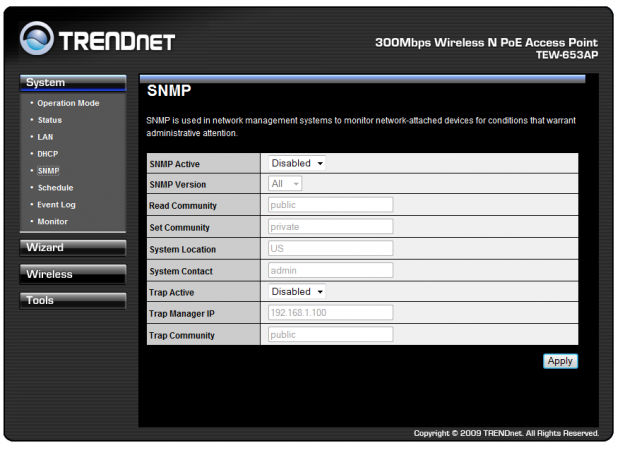Open the Wizard menu section

pos(73,248)
